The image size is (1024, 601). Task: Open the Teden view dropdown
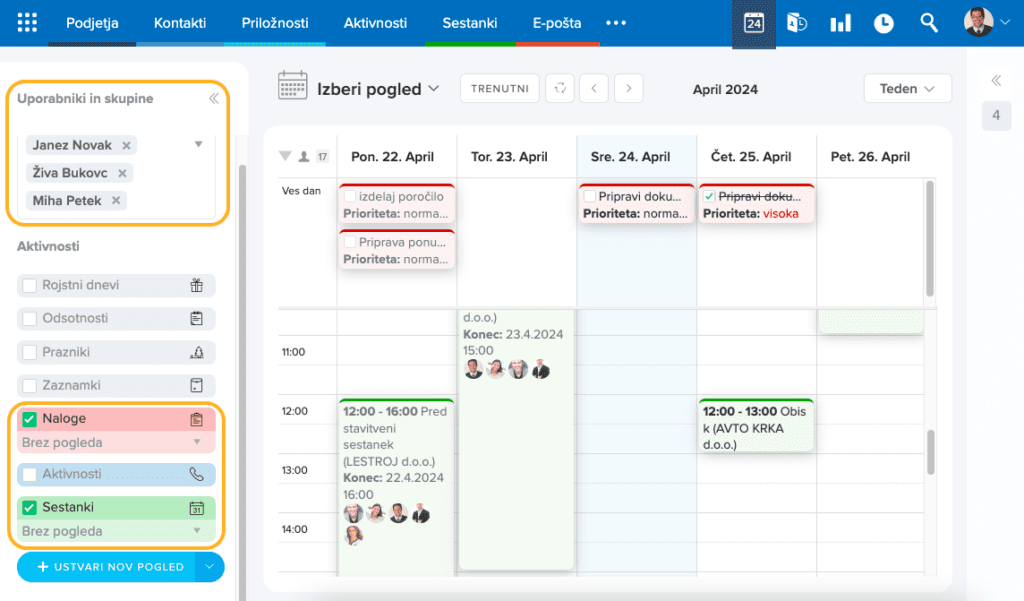907,89
